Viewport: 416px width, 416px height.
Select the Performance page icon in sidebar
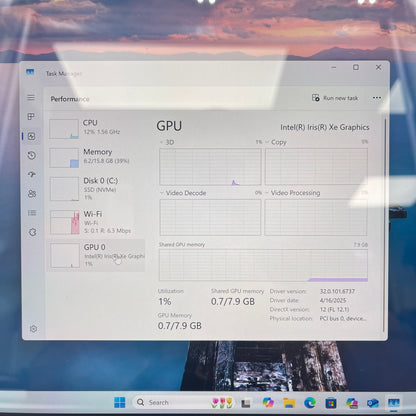32,136
